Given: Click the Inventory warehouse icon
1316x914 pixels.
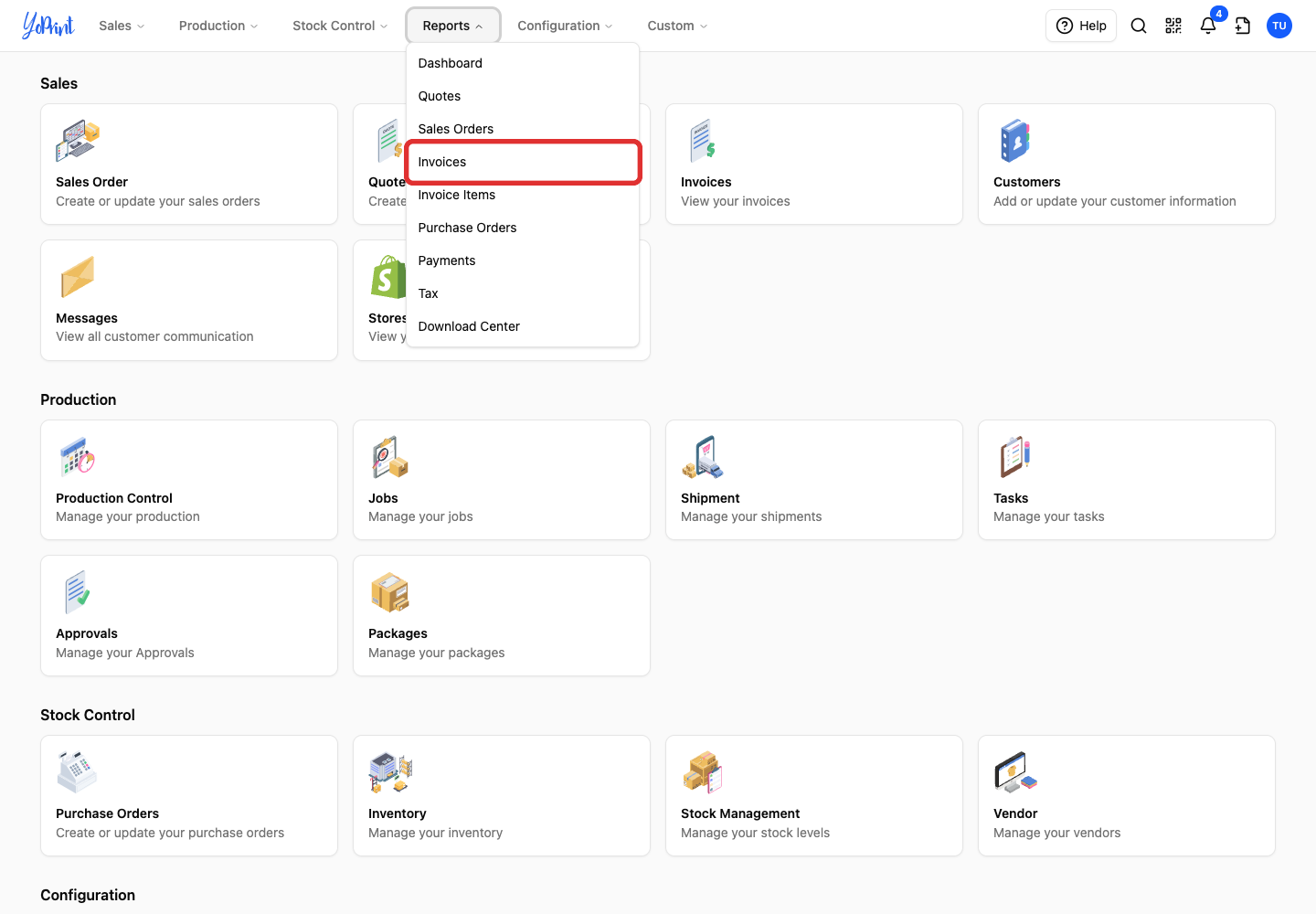Looking at the screenshot, I should pyautogui.click(x=390, y=772).
